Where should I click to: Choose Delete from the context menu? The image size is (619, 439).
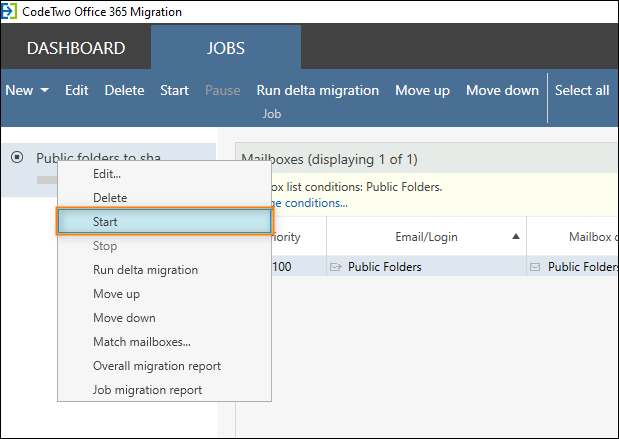[x=165, y=197]
